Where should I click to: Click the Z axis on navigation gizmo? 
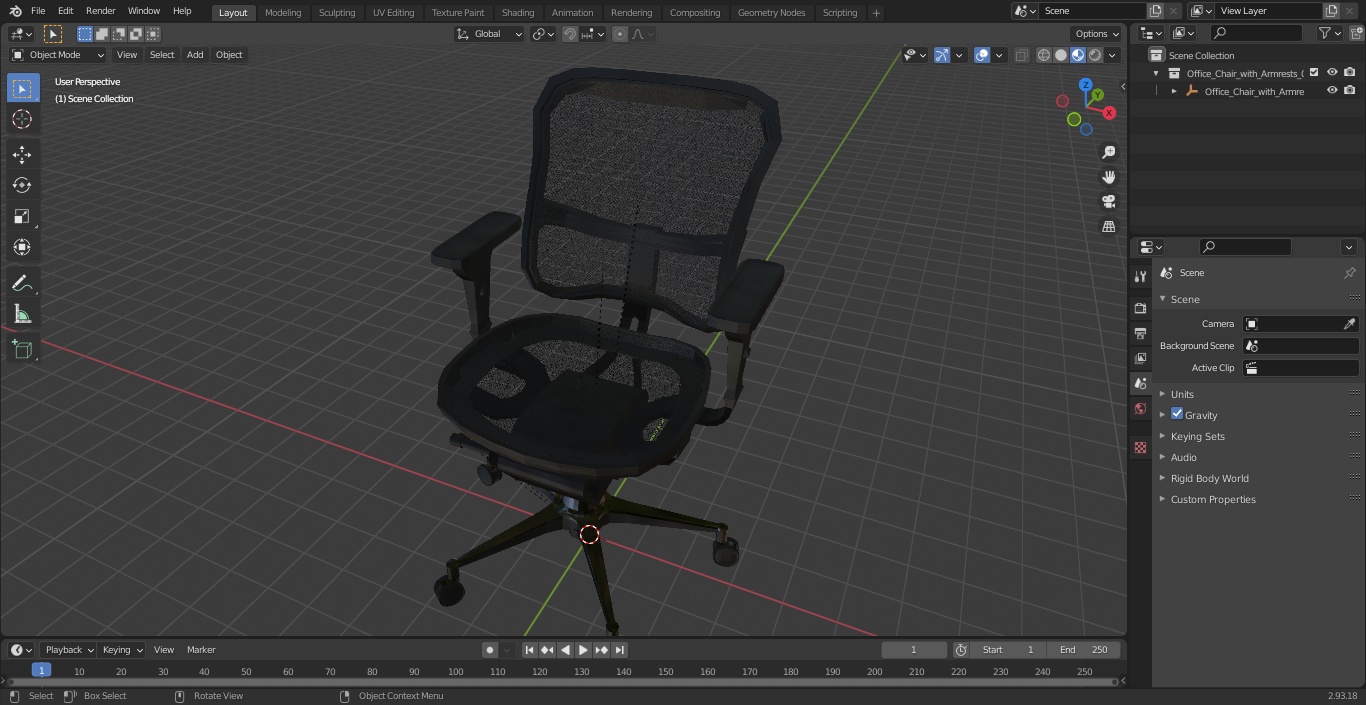pos(1086,85)
